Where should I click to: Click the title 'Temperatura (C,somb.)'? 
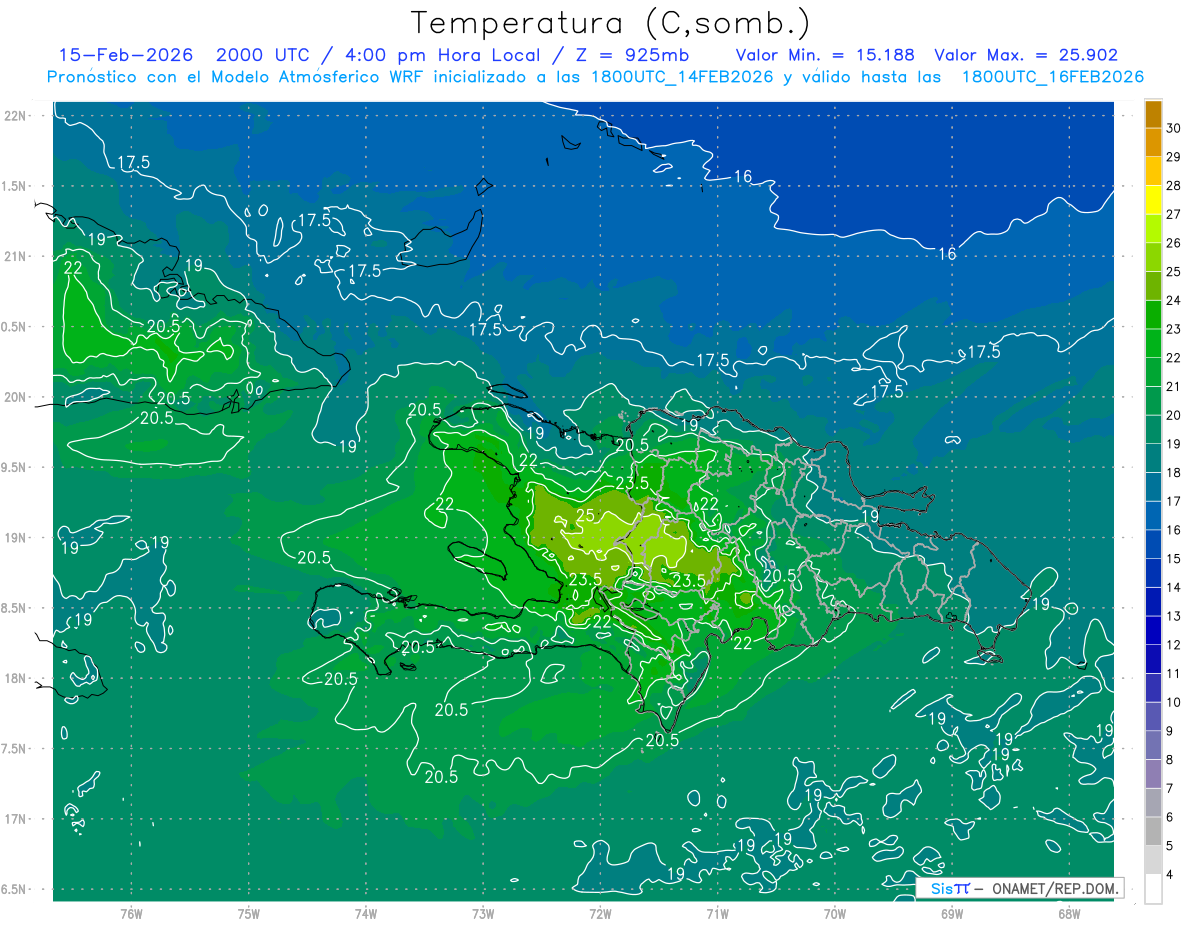611,23
